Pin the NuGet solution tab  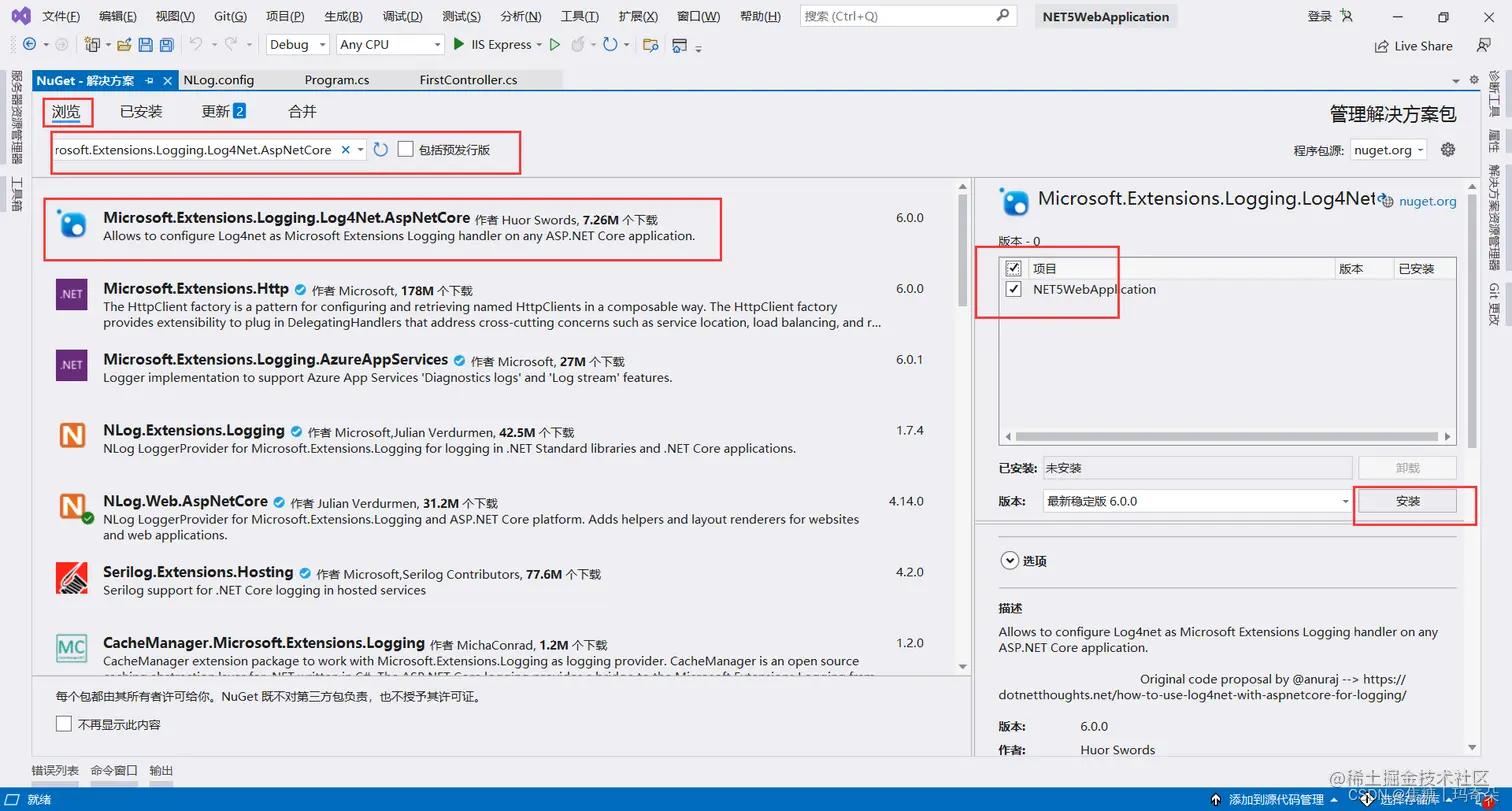pyautogui.click(x=148, y=80)
